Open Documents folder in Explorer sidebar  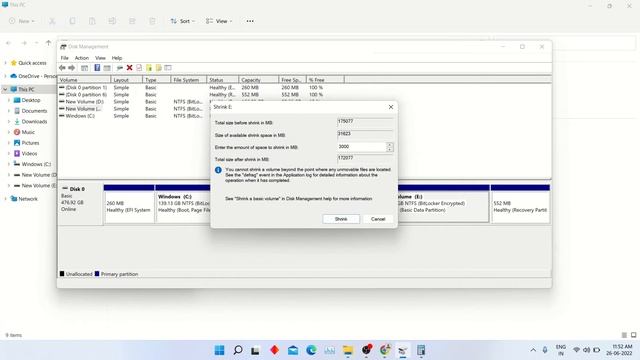(34, 111)
